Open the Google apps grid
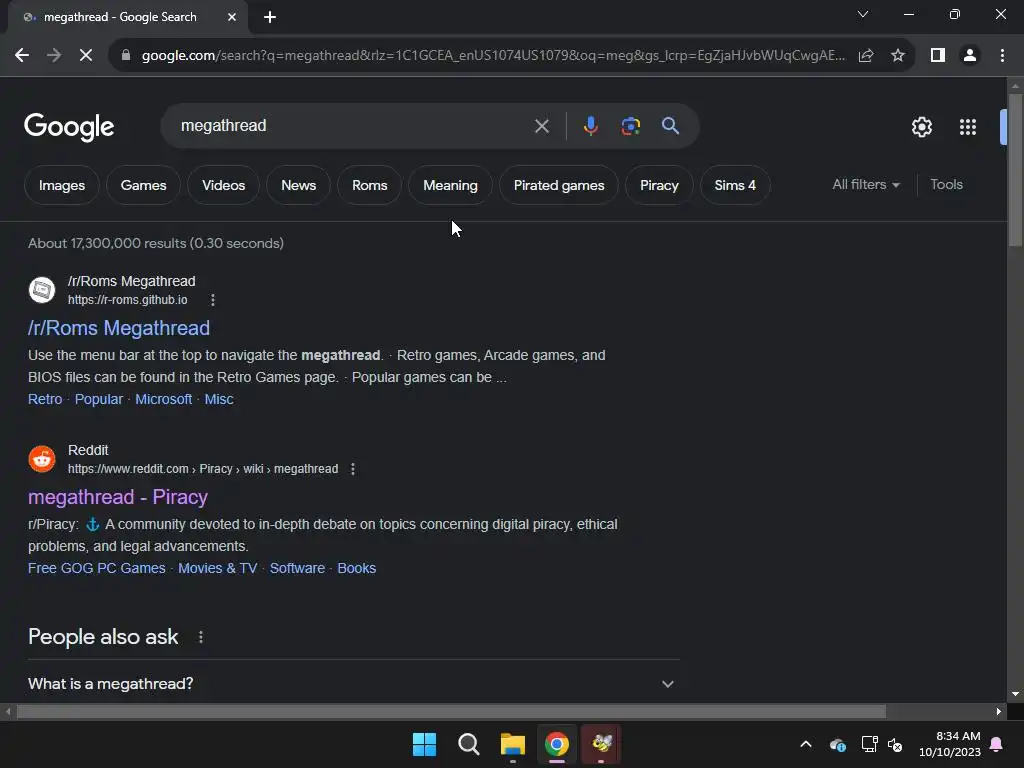This screenshot has width=1024, height=768. click(968, 127)
